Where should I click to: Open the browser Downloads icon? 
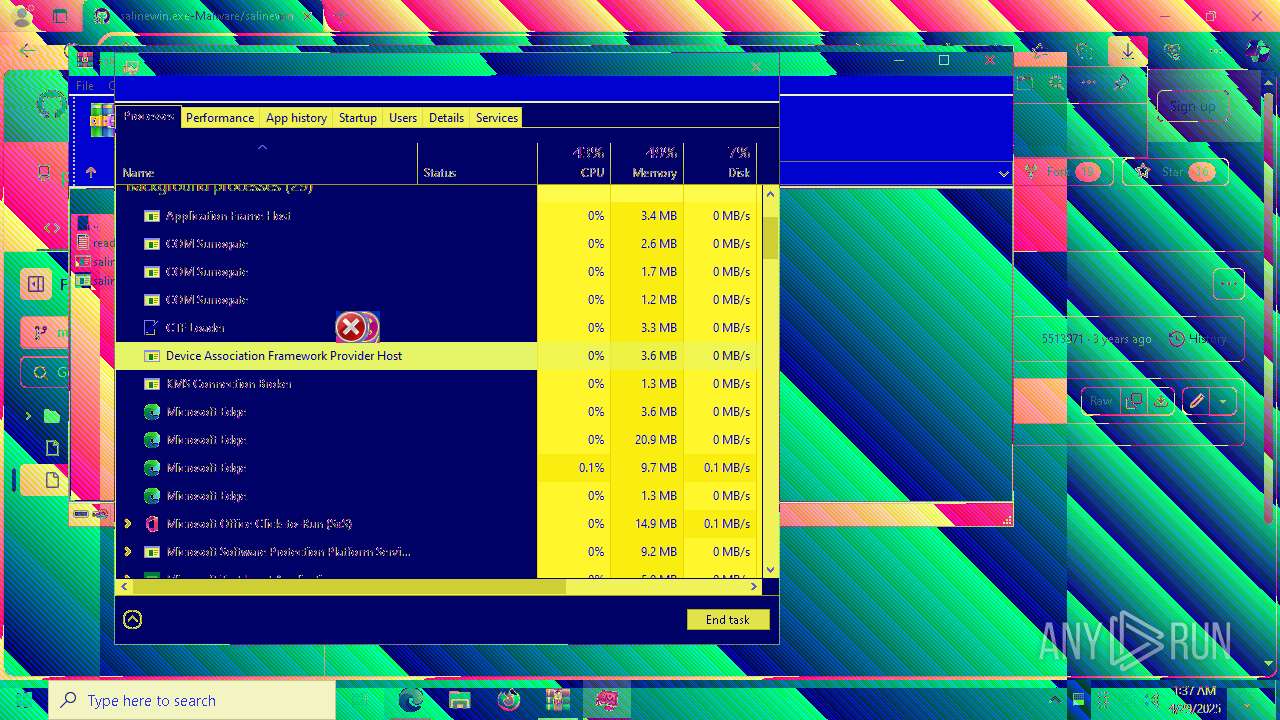point(1128,51)
